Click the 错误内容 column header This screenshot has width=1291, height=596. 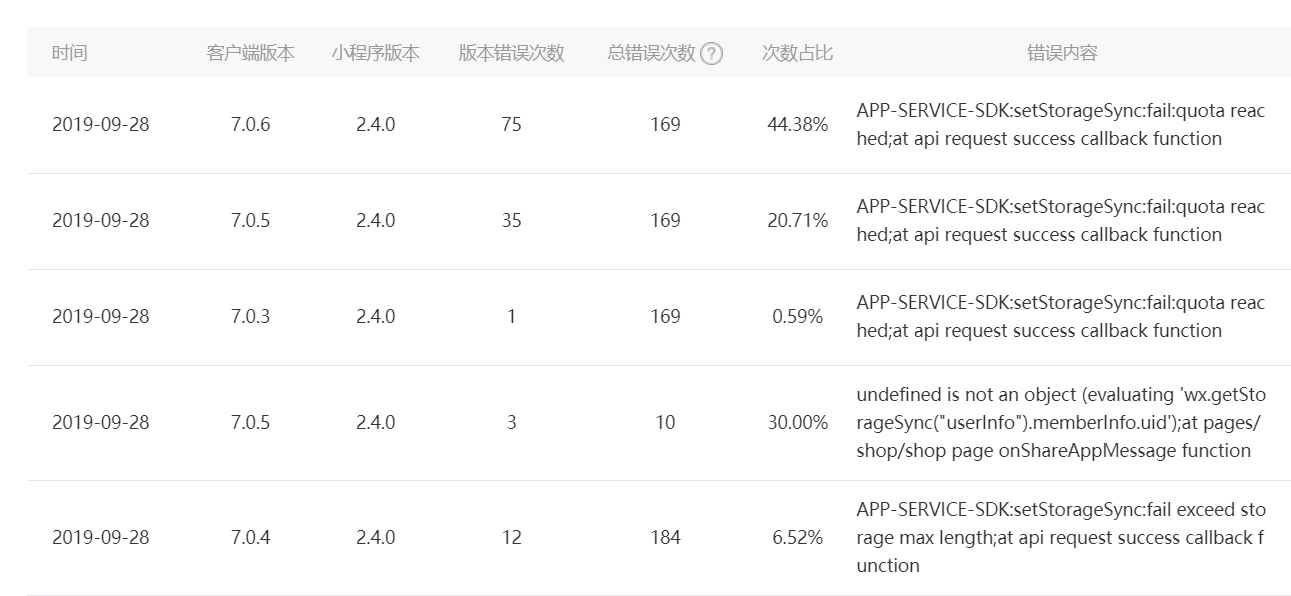(1062, 53)
